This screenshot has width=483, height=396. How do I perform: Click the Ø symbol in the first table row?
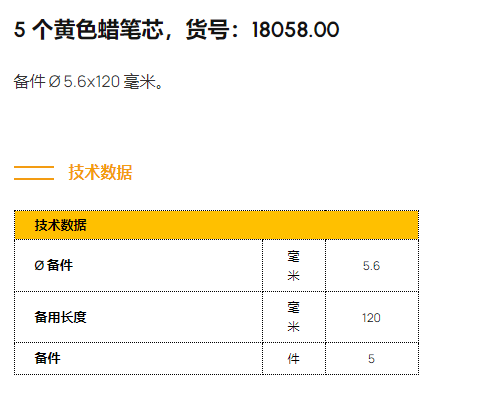pos(39,266)
